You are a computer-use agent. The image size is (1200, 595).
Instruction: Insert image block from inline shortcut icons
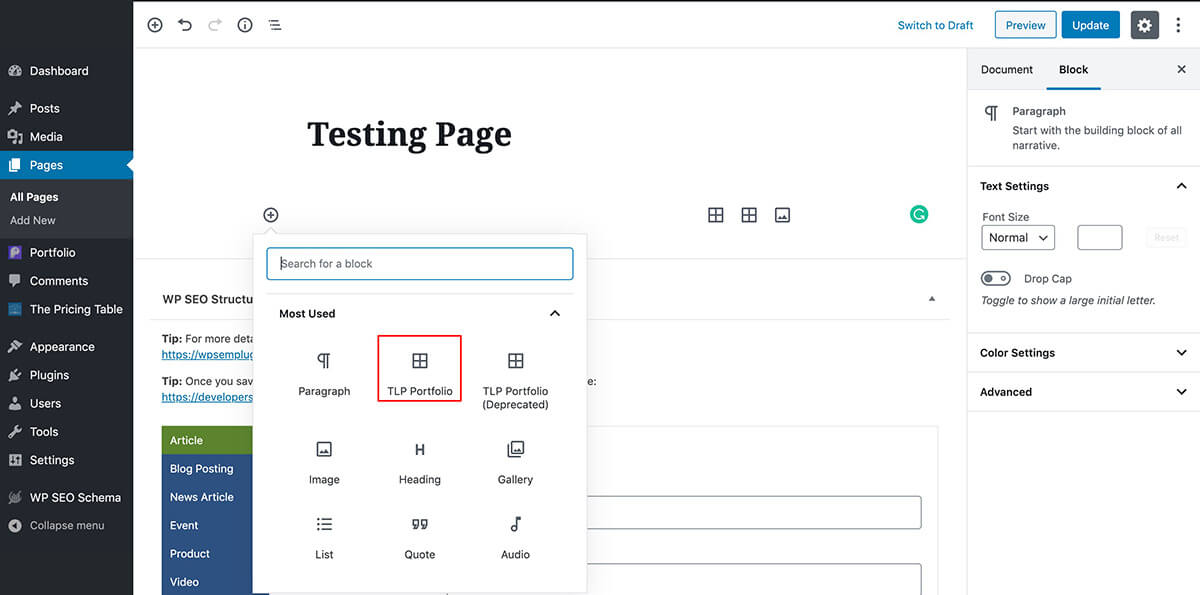(x=783, y=215)
